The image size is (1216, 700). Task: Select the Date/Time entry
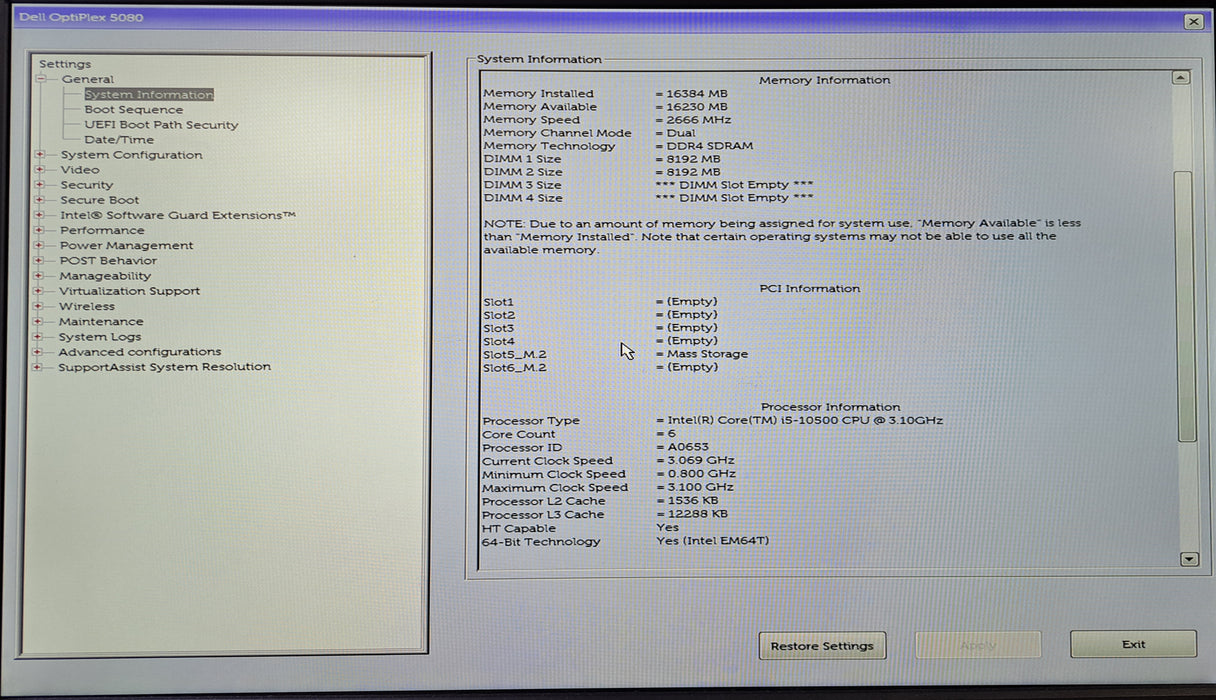119,140
